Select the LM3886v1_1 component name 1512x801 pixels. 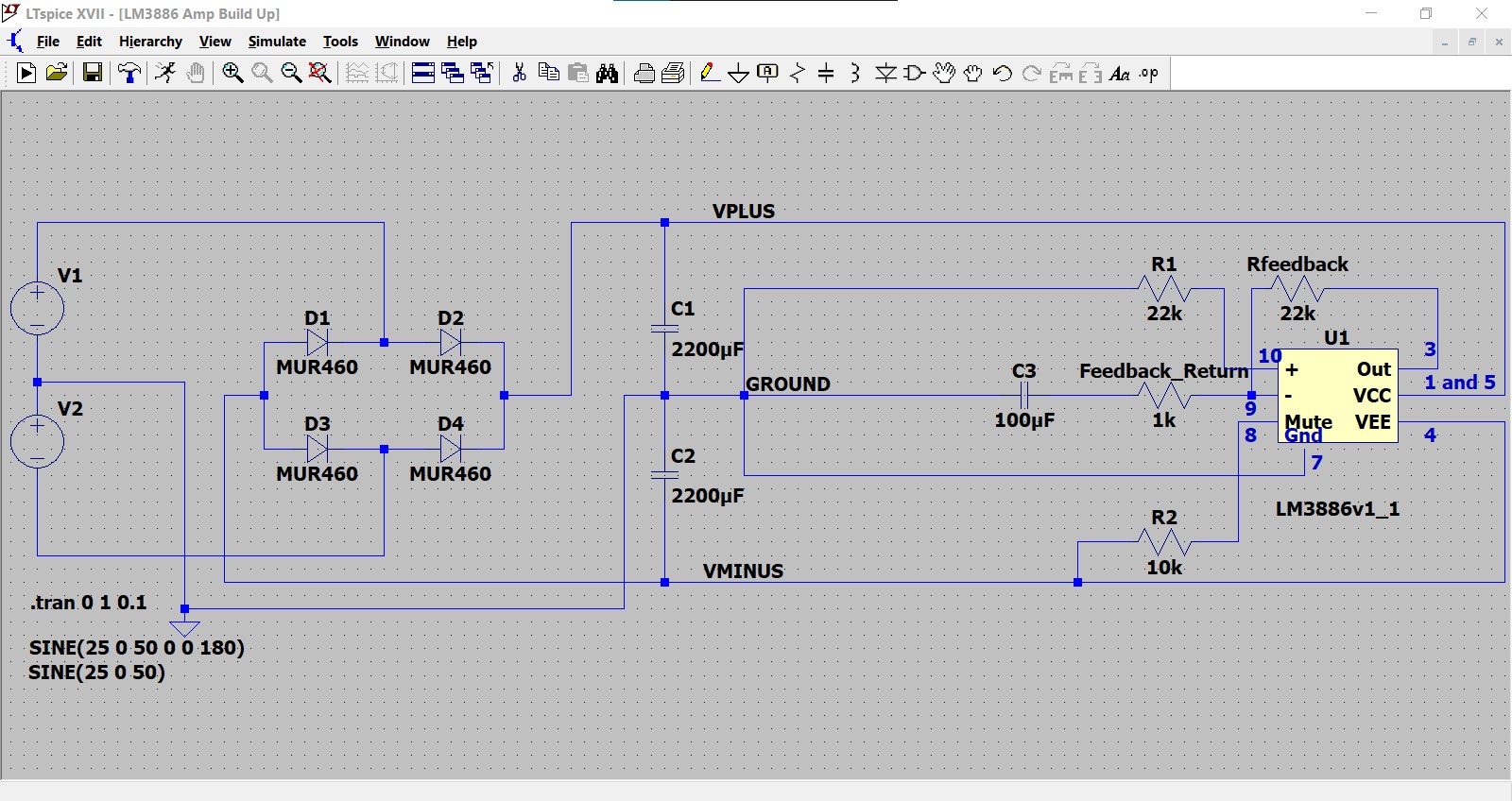tap(1337, 509)
